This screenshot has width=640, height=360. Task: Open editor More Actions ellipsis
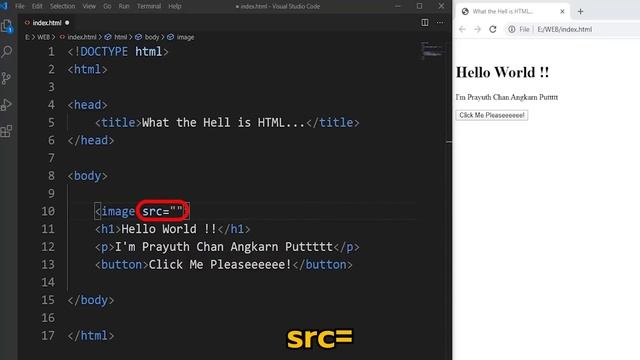440,22
